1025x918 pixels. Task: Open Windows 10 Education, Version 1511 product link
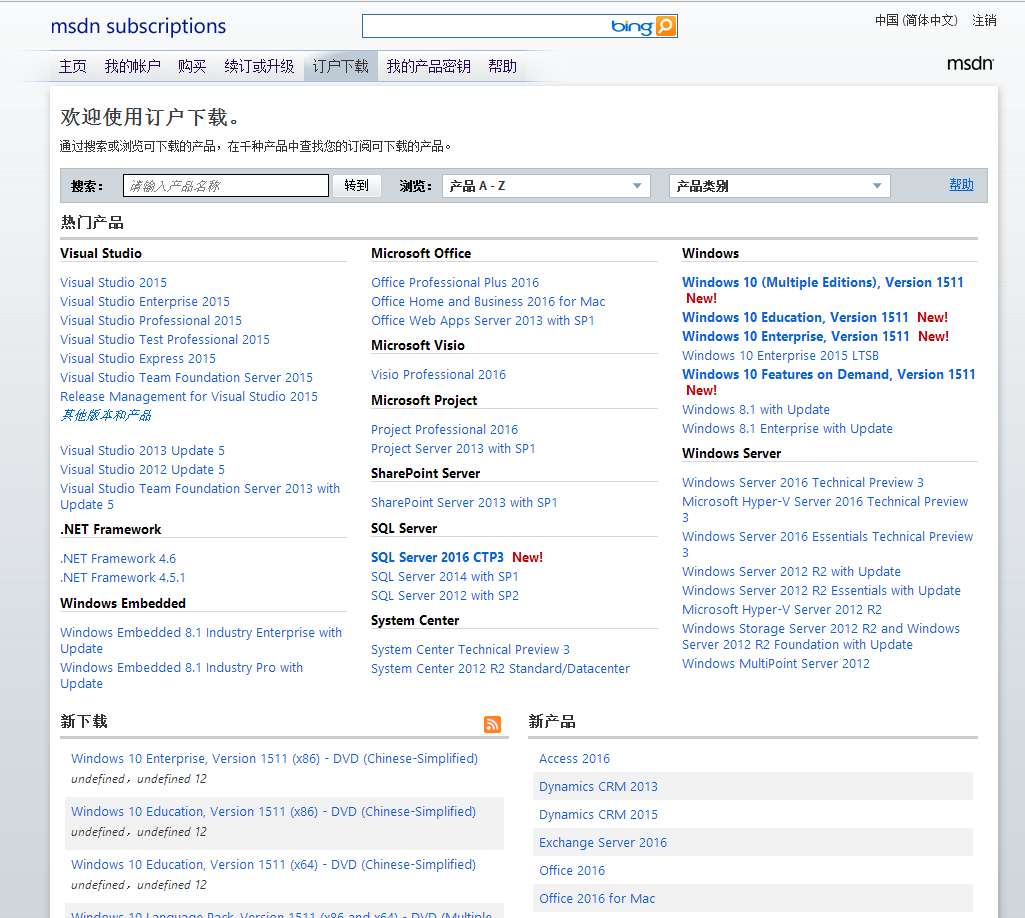795,317
